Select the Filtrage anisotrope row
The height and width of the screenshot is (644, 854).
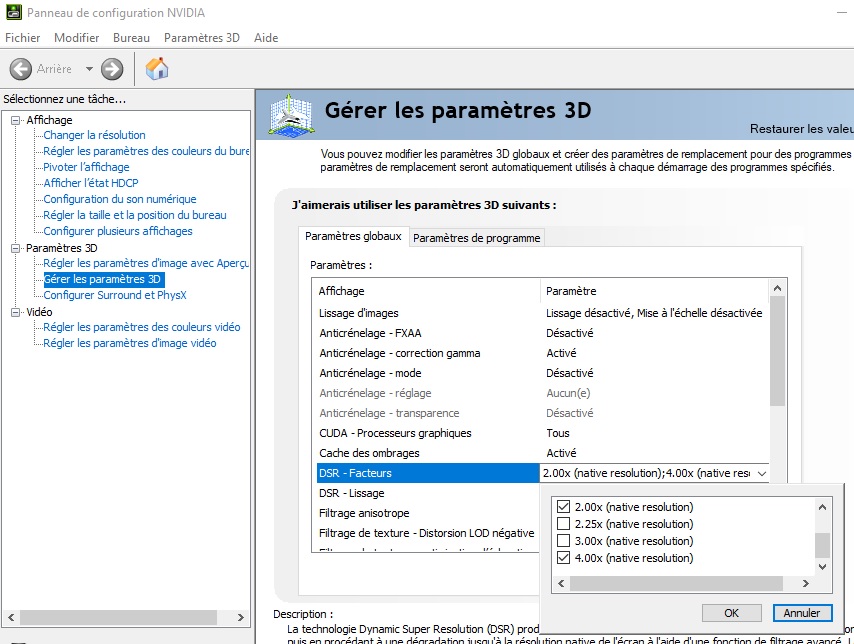428,513
